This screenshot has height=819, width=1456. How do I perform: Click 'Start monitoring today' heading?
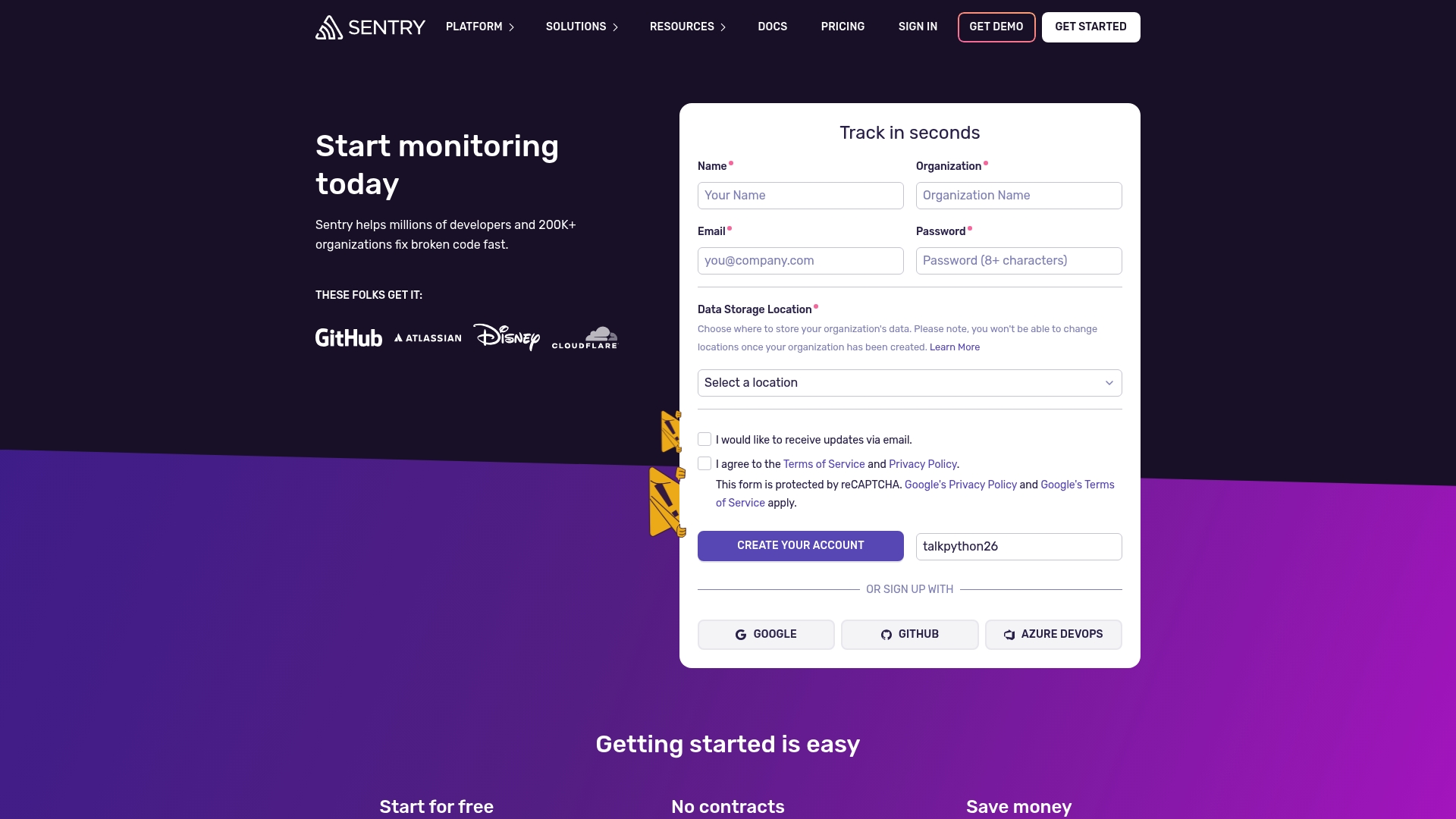[x=438, y=165]
